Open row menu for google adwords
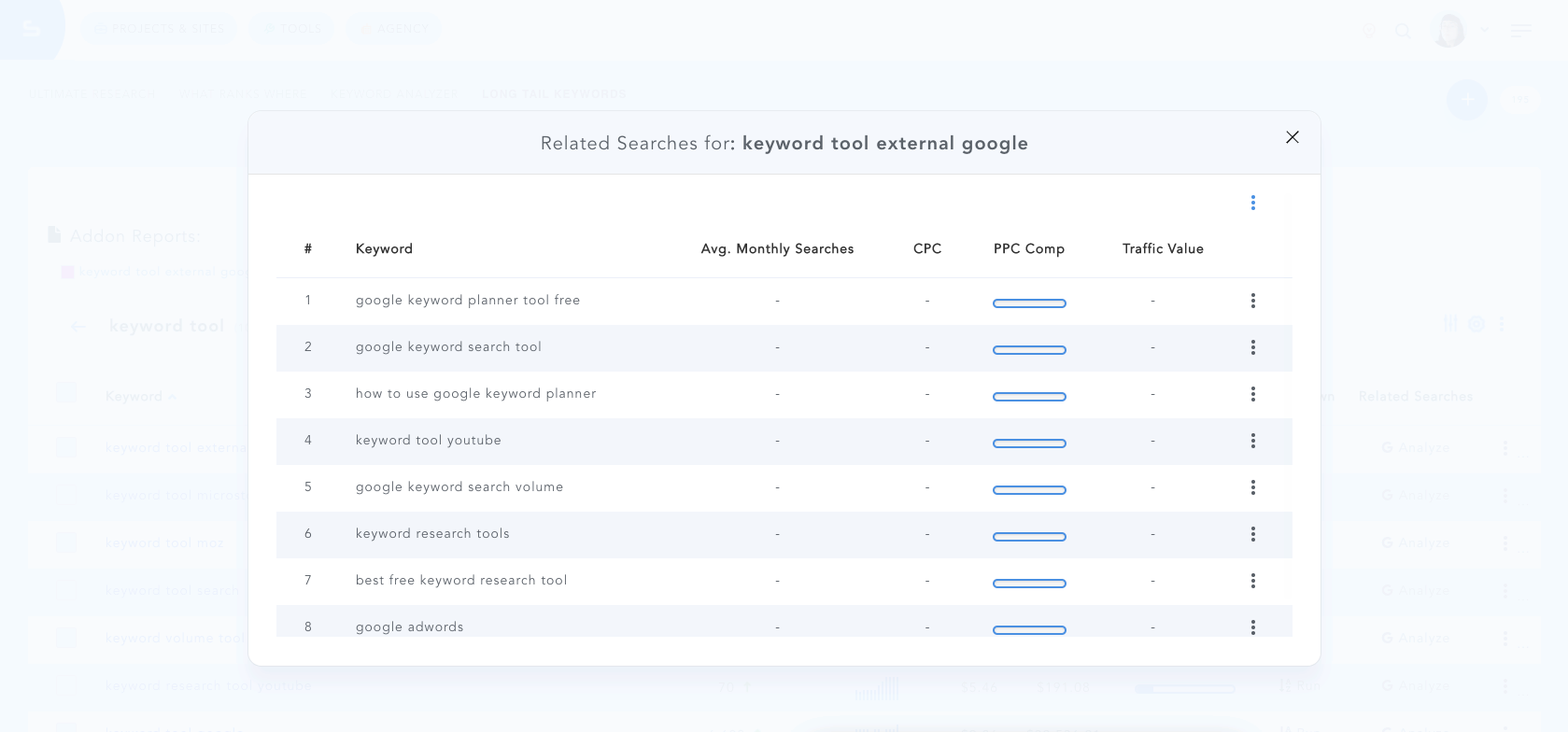1568x732 pixels. (x=1253, y=627)
